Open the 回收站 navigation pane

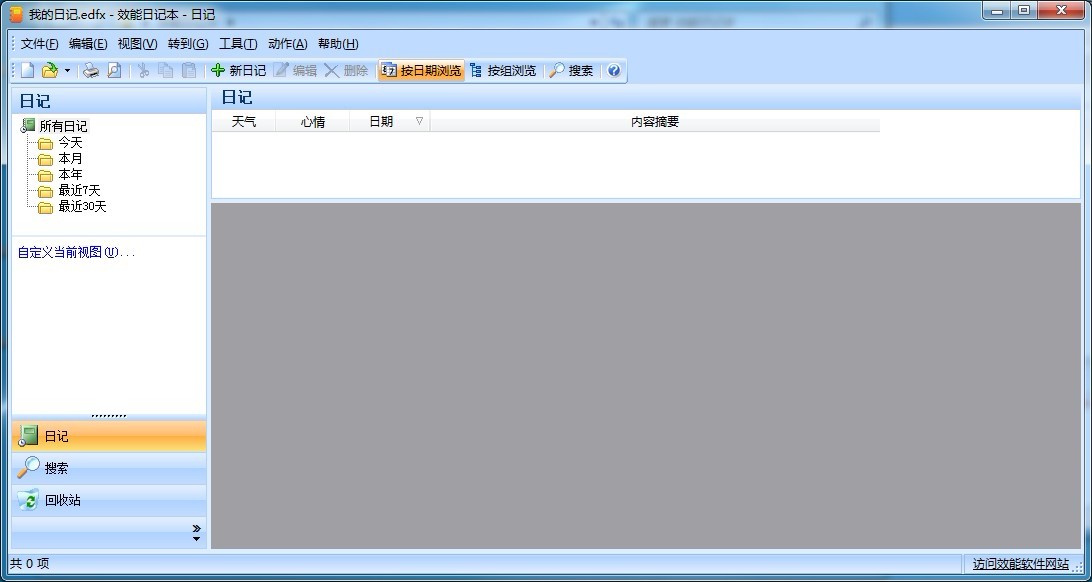click(62, 500)
